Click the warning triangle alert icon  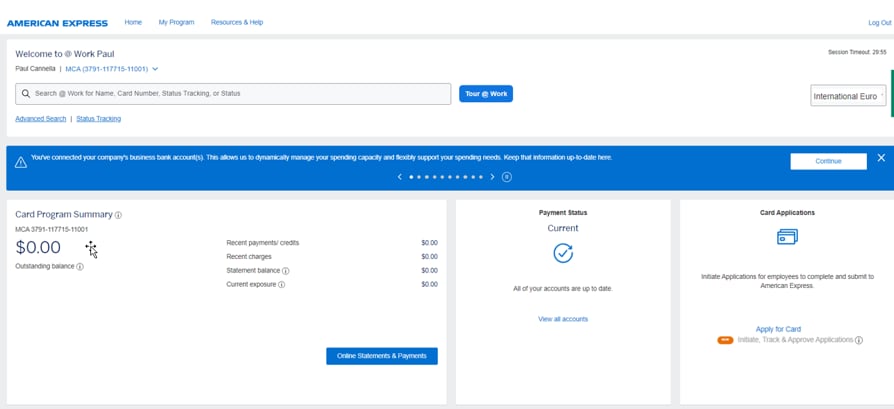coord(20,162)
